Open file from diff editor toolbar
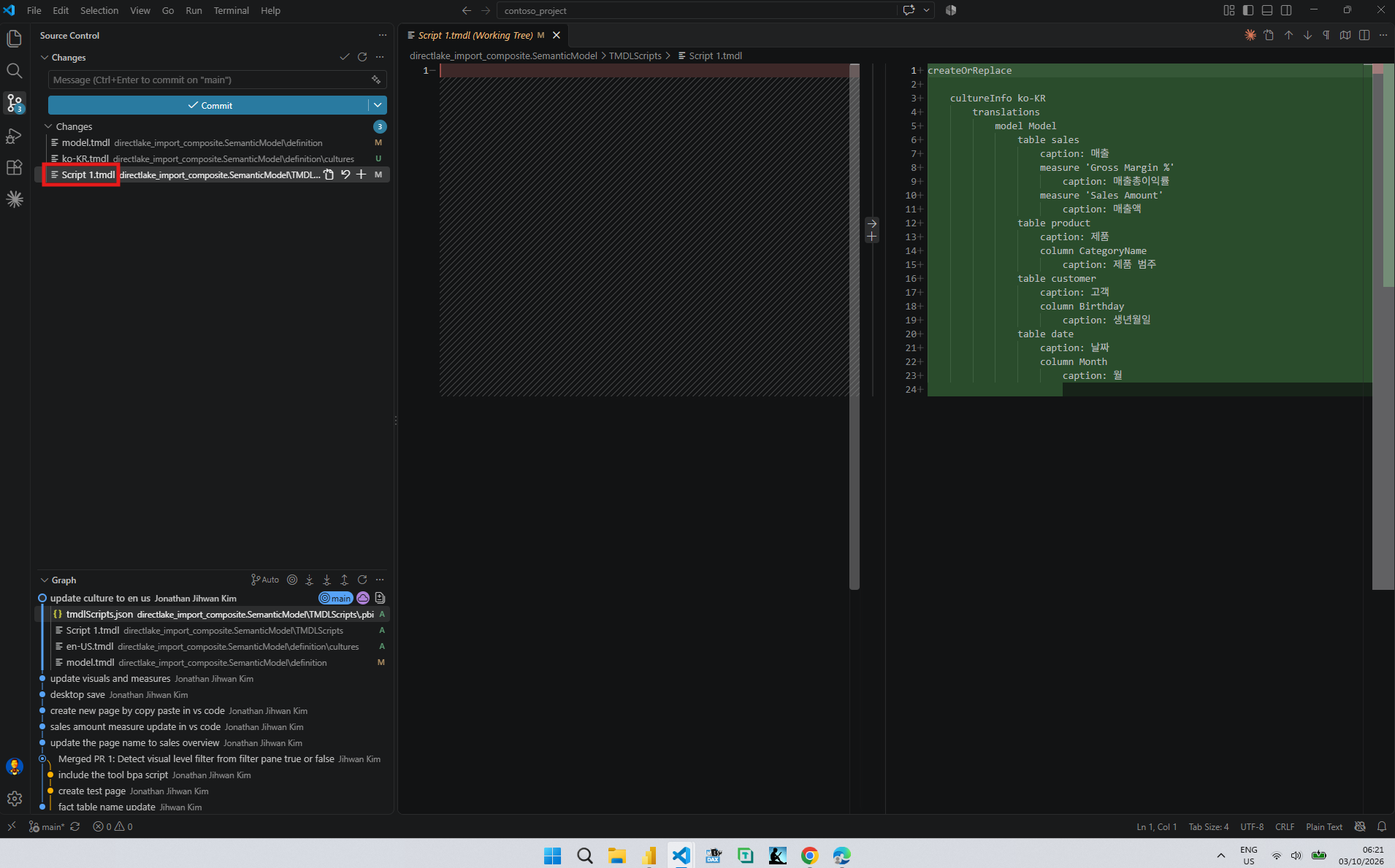Screen dimensions: 1395x868 tap(1269, 35)
